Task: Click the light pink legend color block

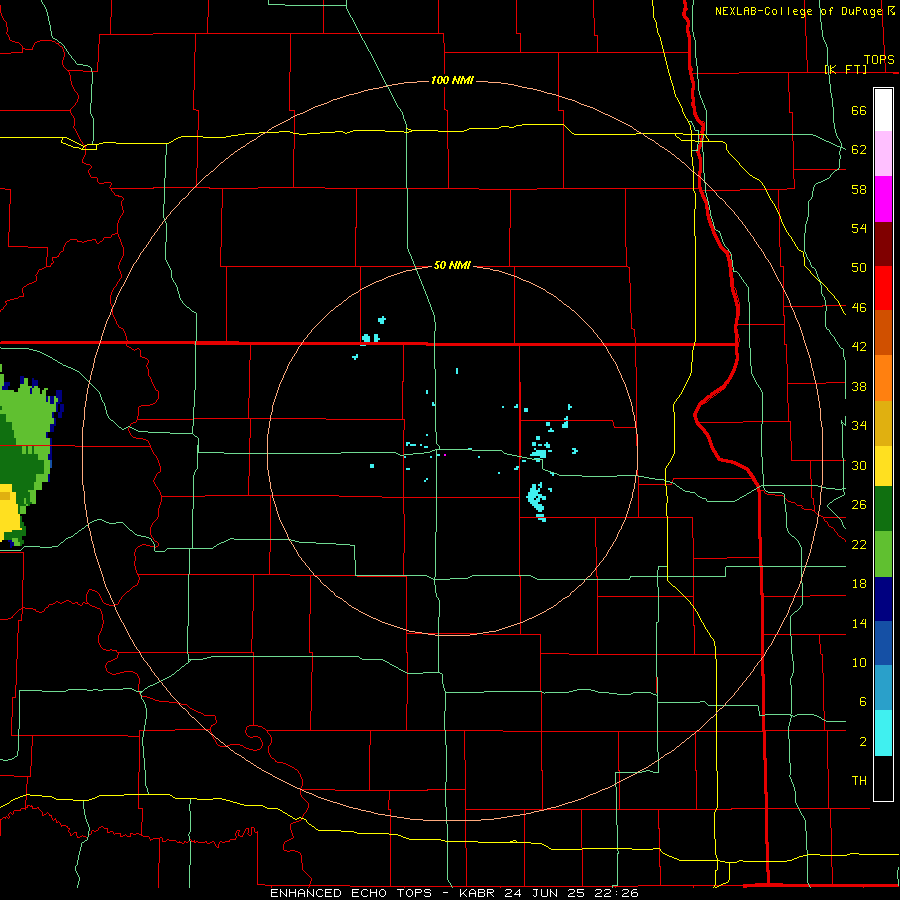Action: click(x=883, y=154)
